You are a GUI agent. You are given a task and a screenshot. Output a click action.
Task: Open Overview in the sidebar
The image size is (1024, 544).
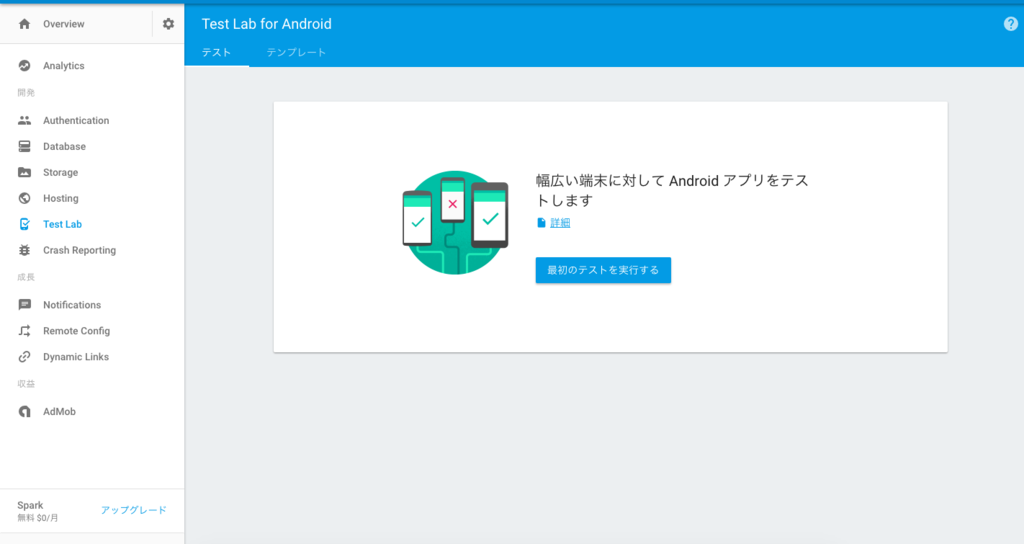tap(63, 24)
